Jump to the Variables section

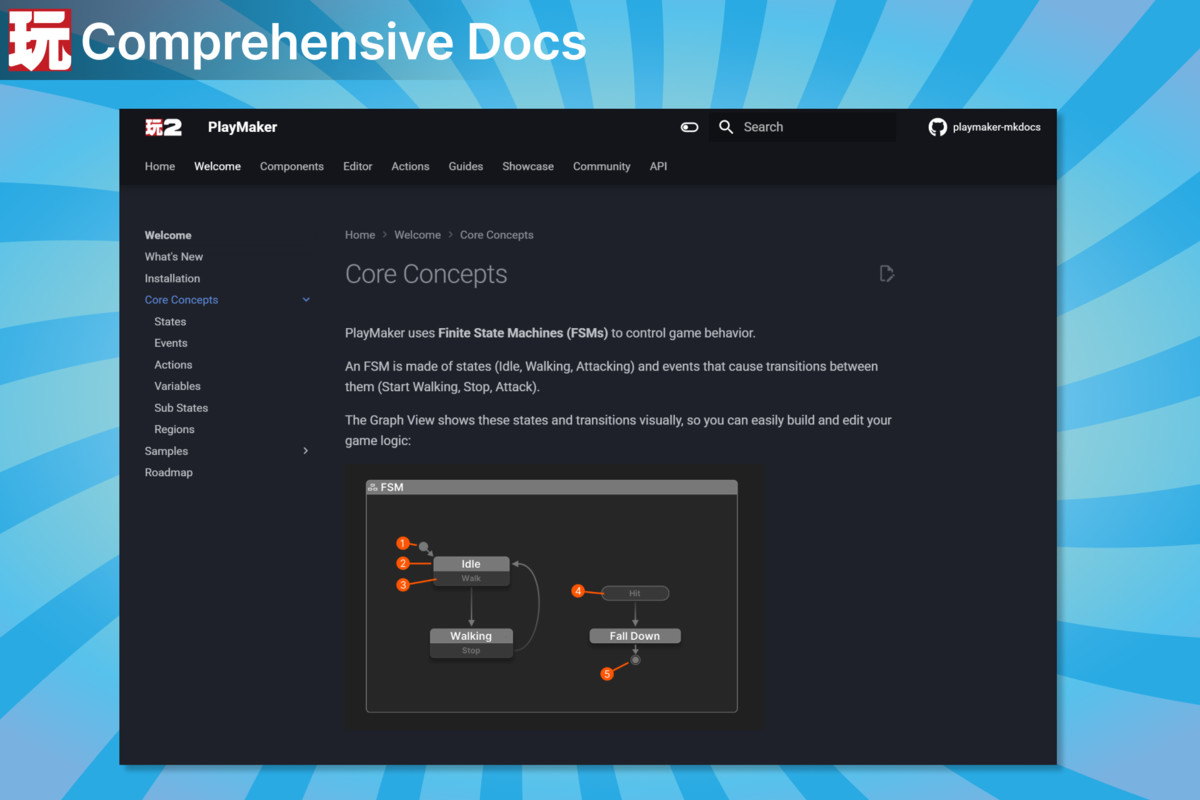coord(177,386)
